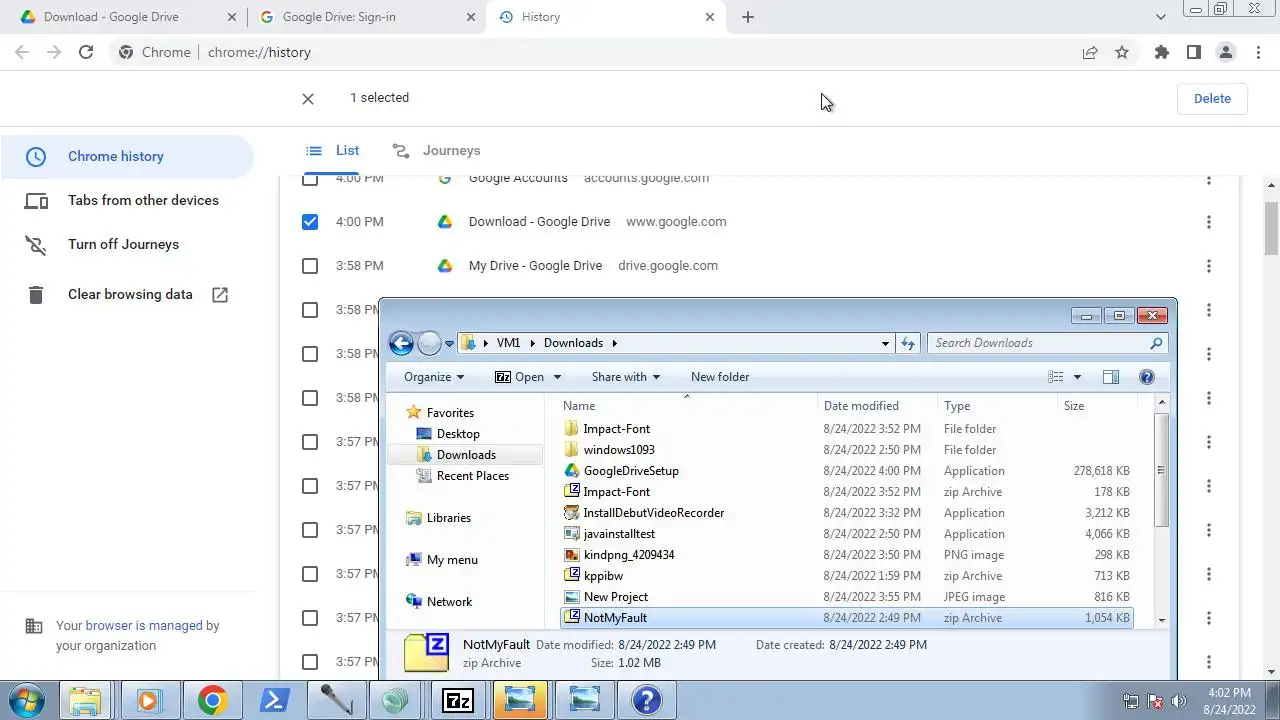Reload the history page
The height and width of the screenshot is (720, 1280).
click(x=86, y=52)
